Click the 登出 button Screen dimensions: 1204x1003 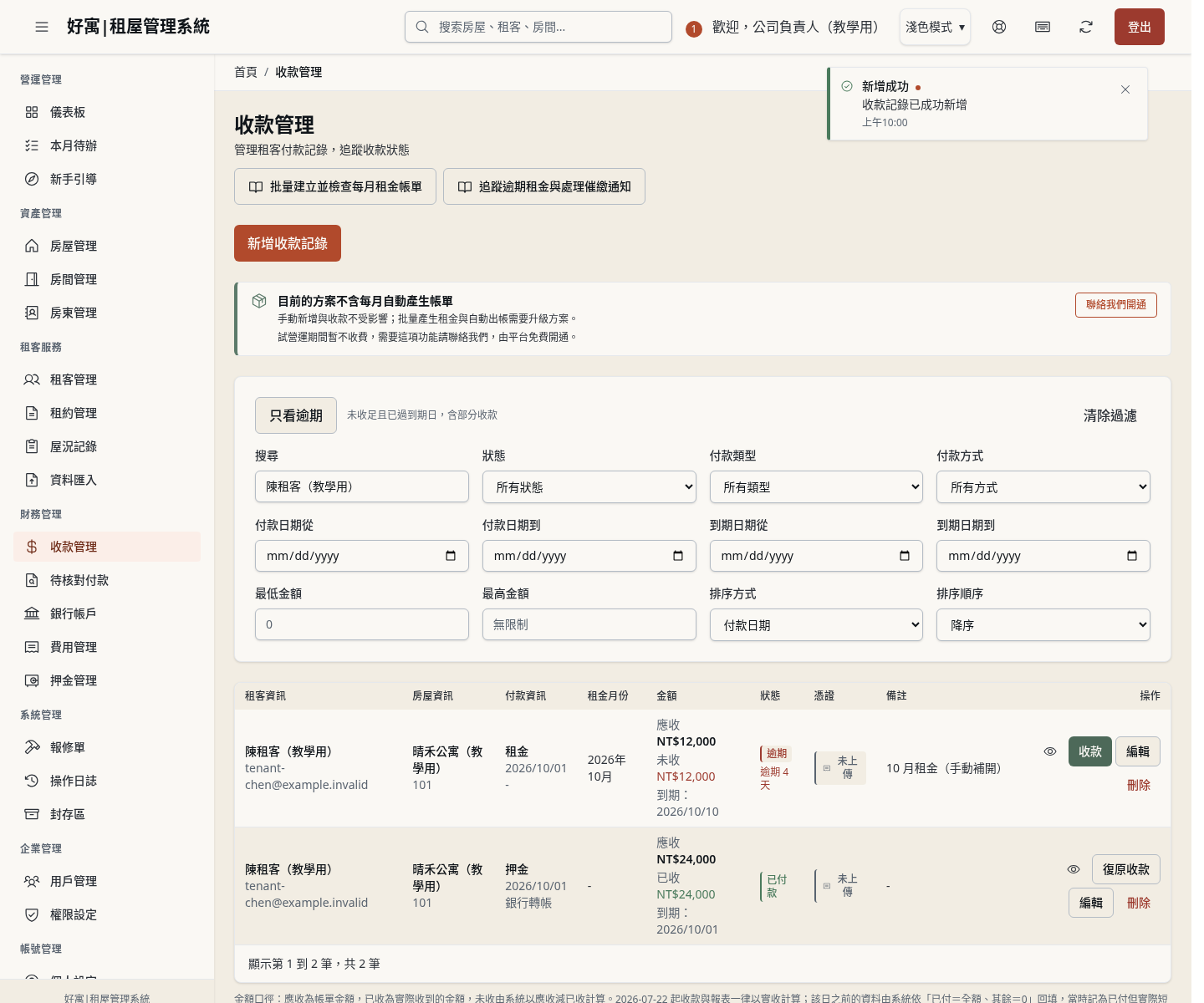tap(1140, 27)
